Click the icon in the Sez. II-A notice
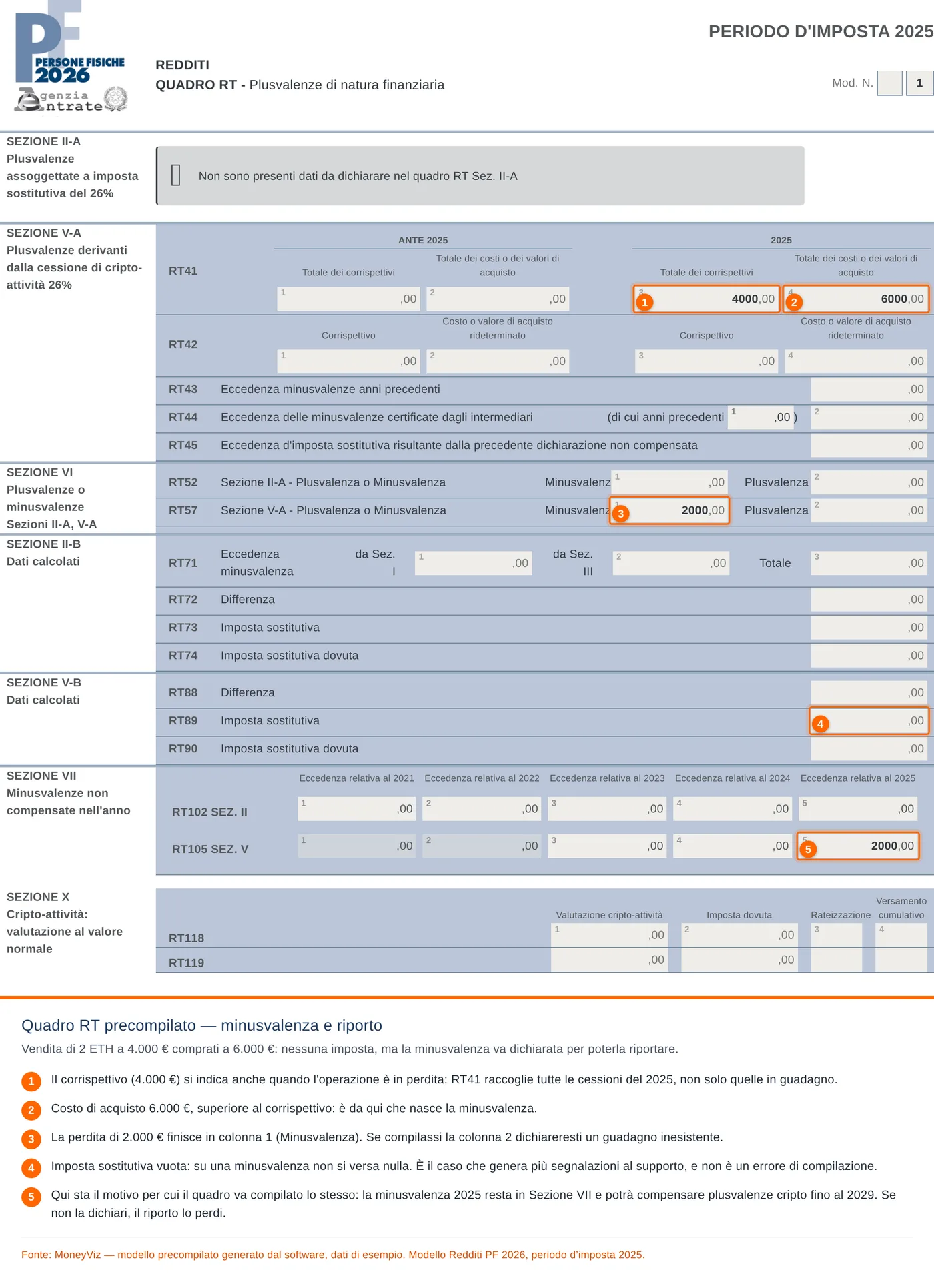Viewport: 934px width, 1288px height. [176, 175]
